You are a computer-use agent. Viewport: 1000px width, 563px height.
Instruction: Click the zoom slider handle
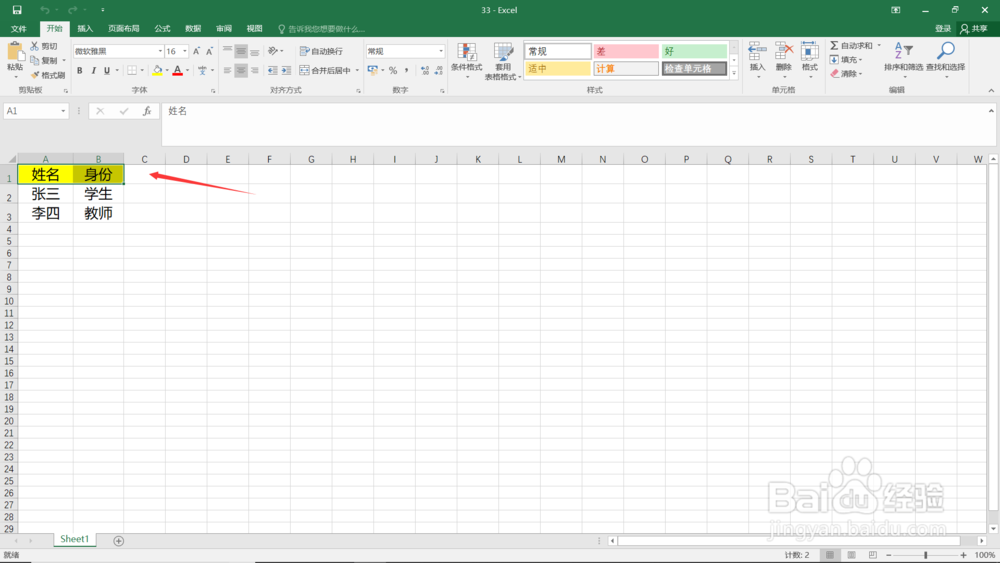925,555
